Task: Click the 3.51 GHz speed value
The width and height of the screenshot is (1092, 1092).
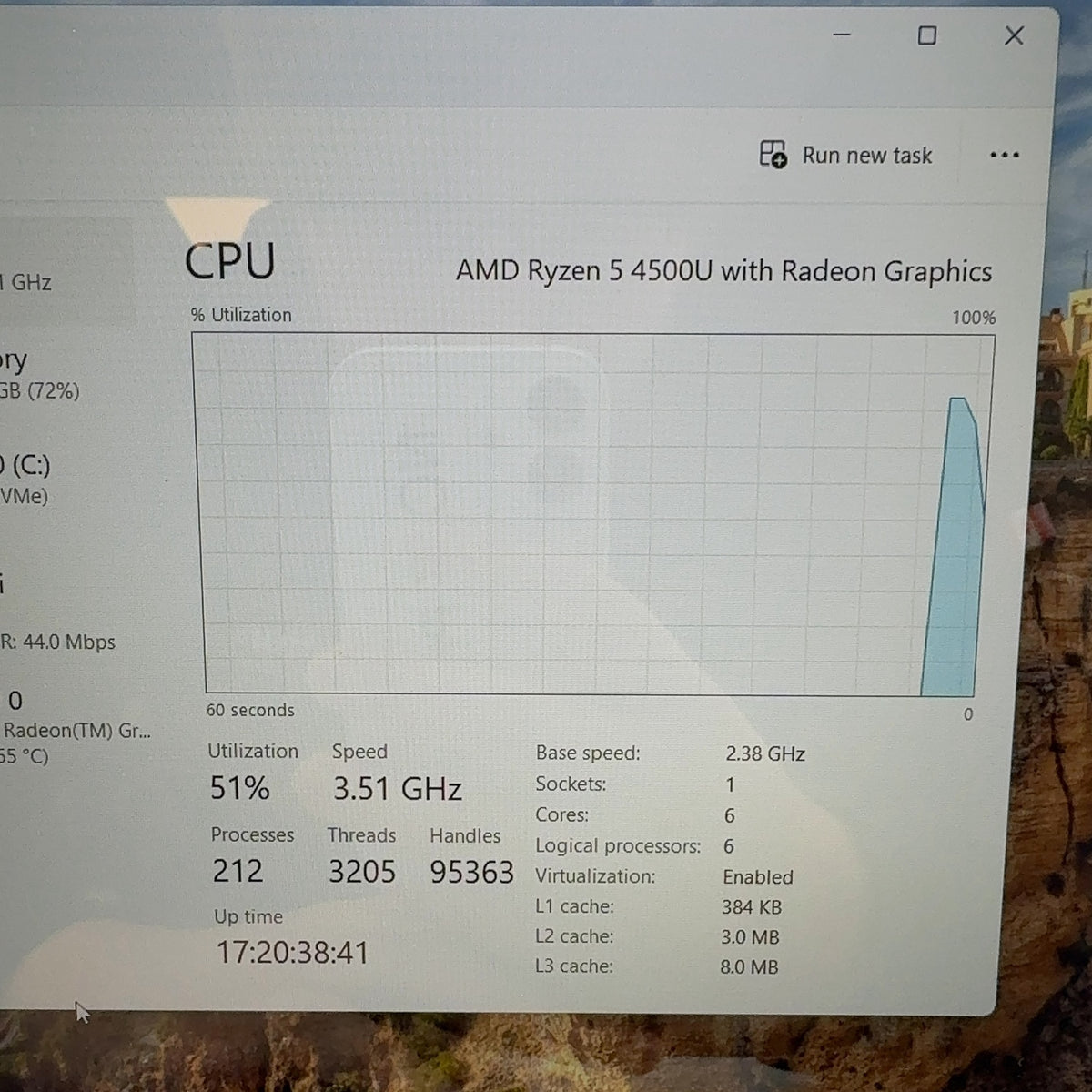Action: point(398,789)
